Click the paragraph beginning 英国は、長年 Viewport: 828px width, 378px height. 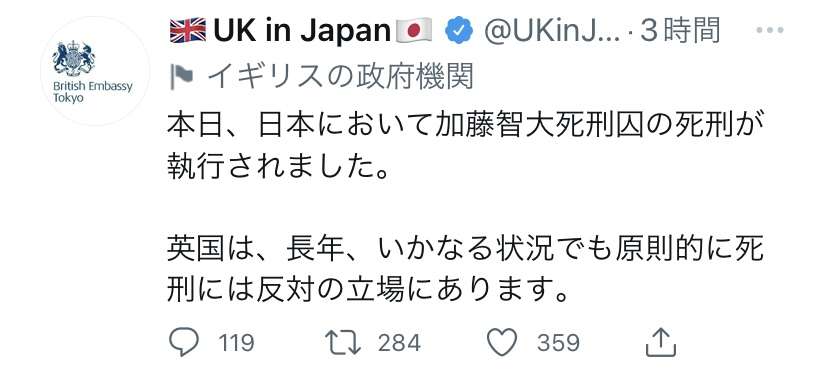466,270
